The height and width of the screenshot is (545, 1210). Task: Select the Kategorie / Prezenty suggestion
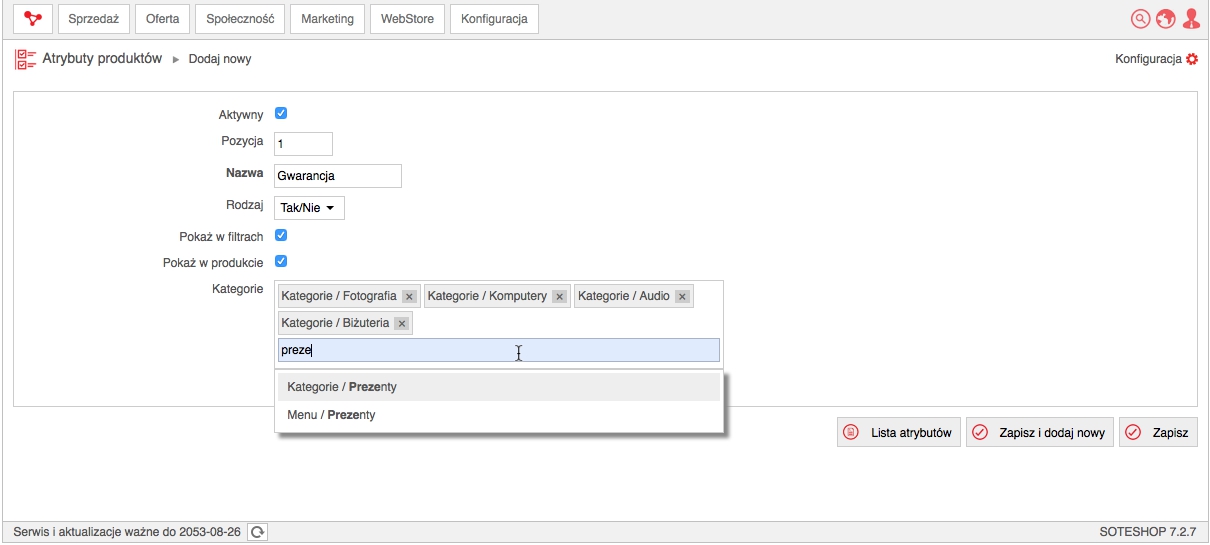point(499,387)
